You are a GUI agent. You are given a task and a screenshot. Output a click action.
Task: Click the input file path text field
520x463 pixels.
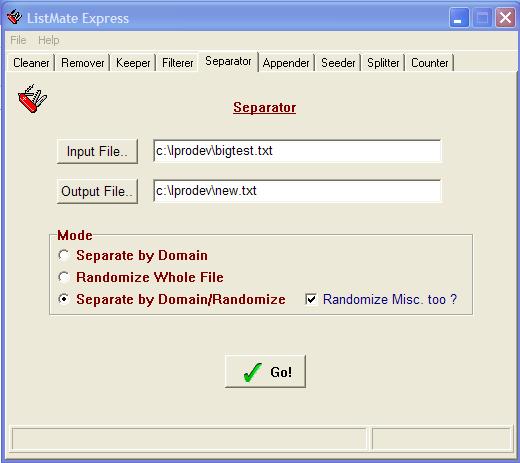point(297,151)
